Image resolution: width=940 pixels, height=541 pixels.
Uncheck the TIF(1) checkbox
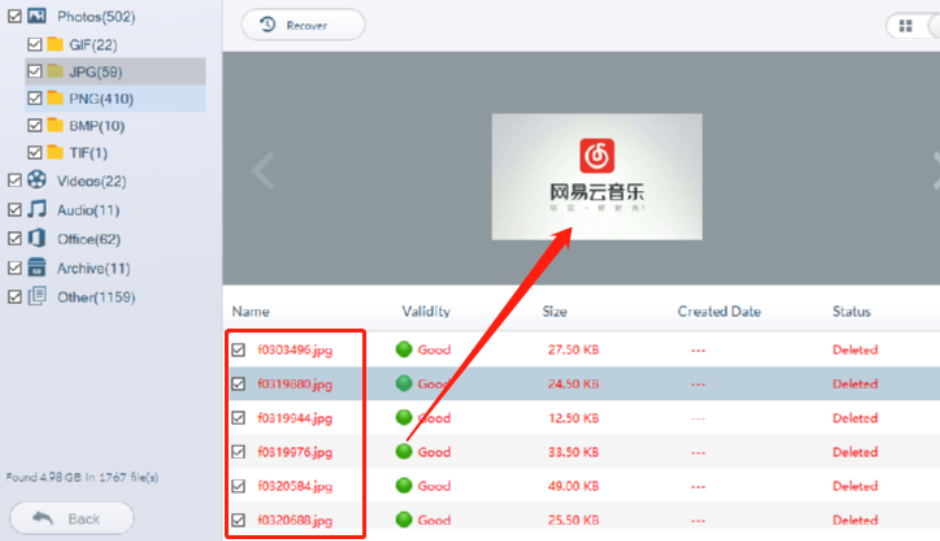click(35, 152)
